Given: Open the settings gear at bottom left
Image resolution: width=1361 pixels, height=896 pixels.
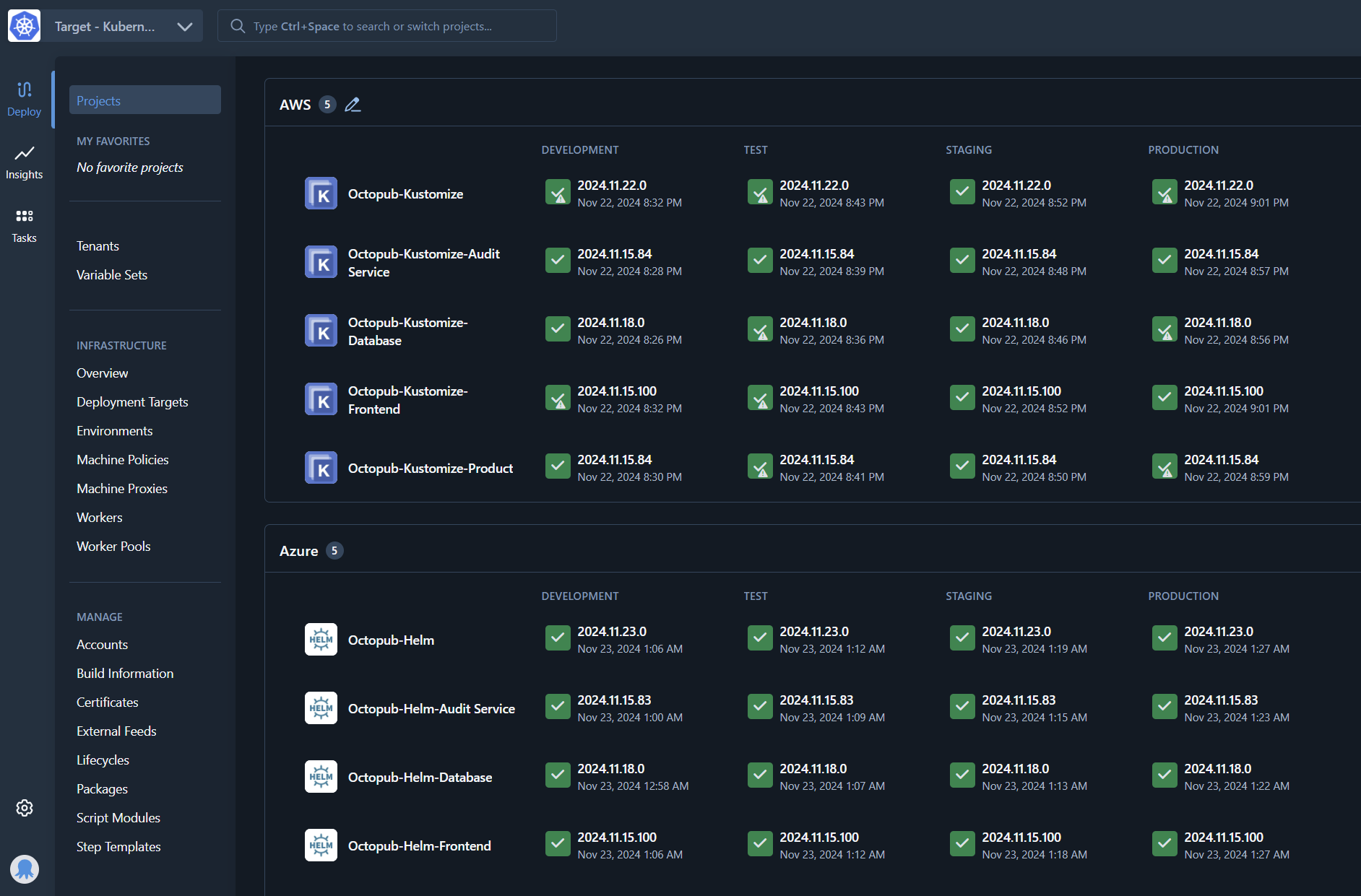Looking at the screenshot, I should tap(24, 808).
